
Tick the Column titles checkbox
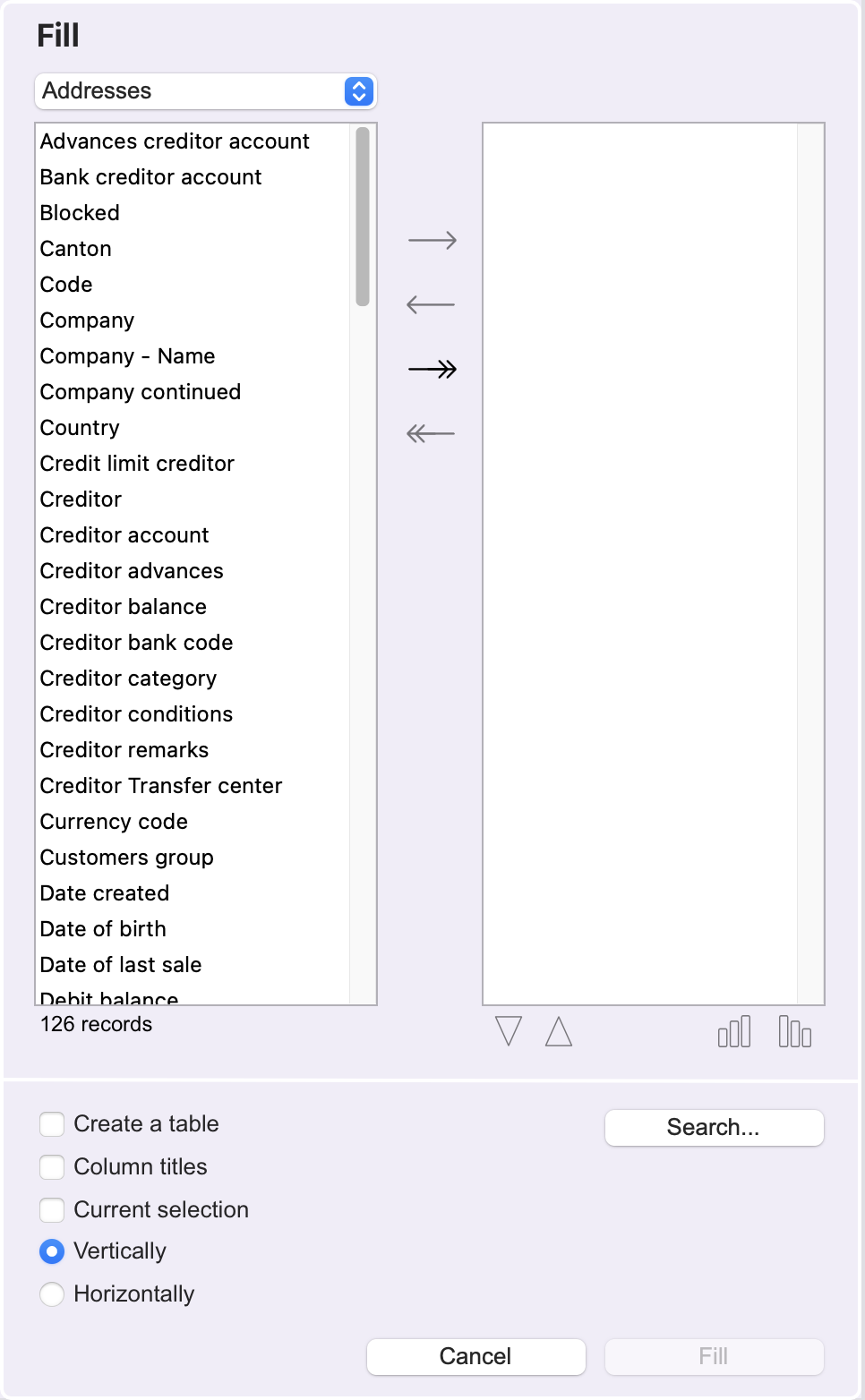coord(52,1166)
